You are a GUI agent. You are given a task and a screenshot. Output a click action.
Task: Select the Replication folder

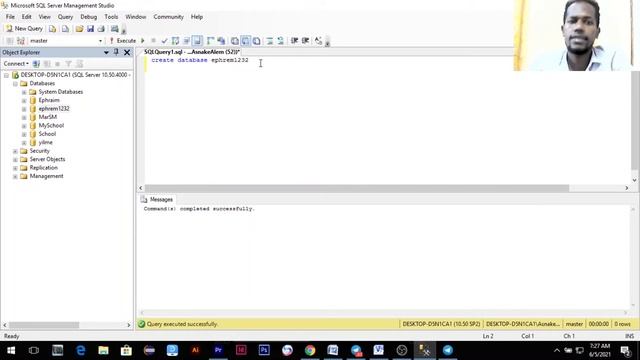pos(43,168)
